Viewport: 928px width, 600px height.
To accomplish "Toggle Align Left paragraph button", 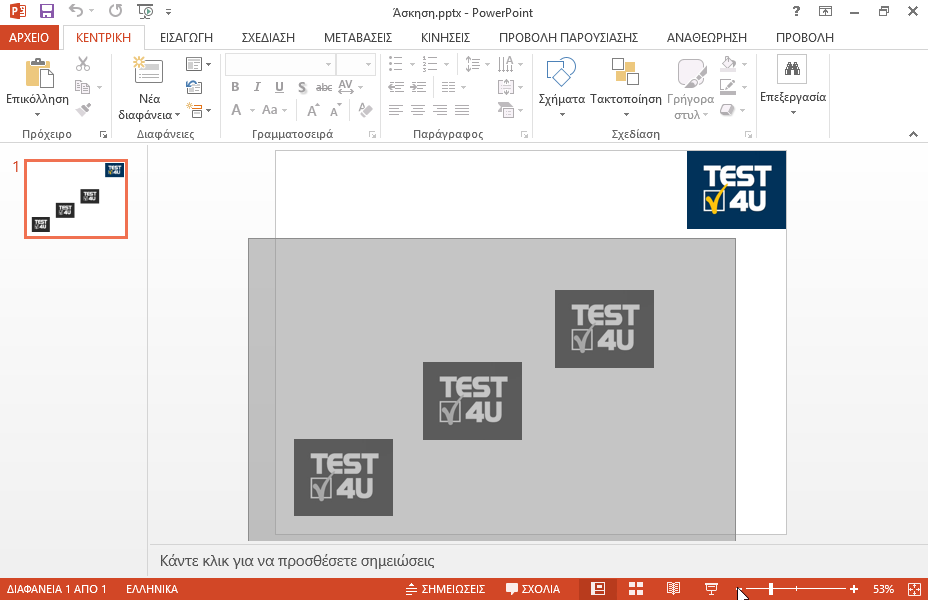I will point(396,110).
